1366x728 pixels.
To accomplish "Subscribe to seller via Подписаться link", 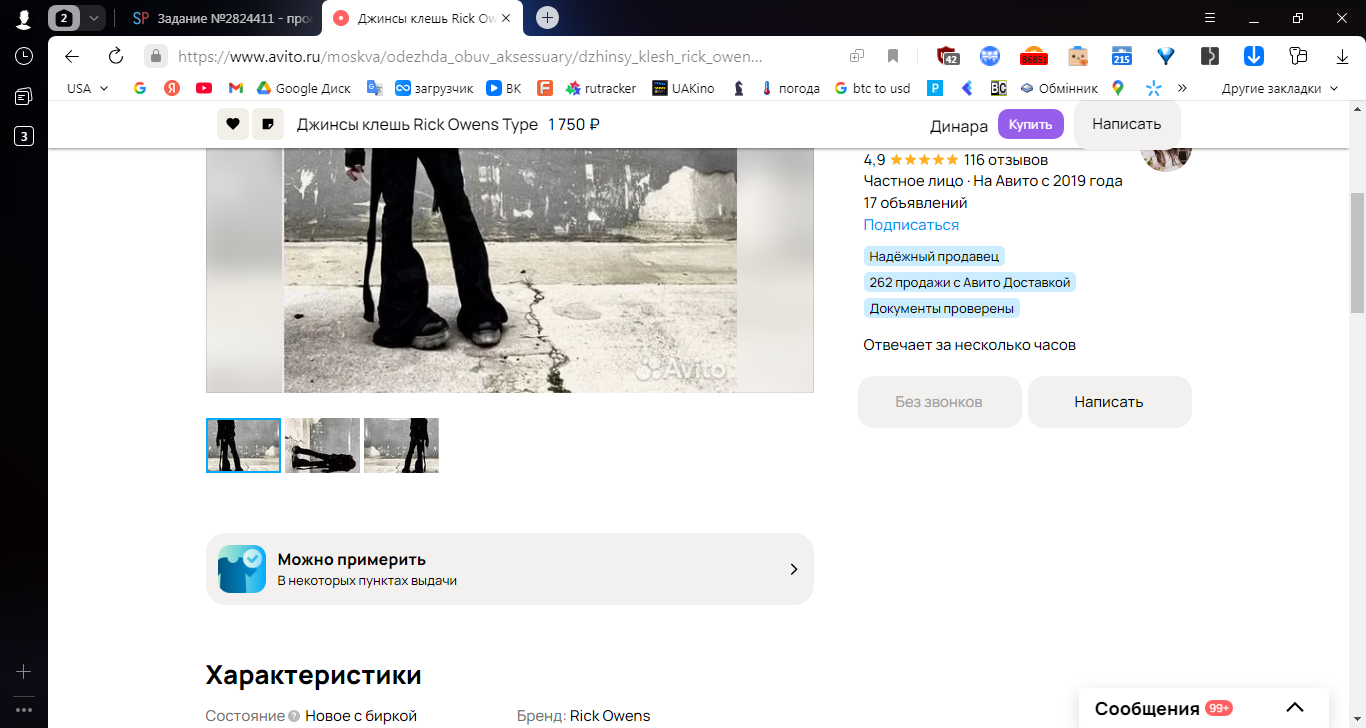I will pos(911,225).
